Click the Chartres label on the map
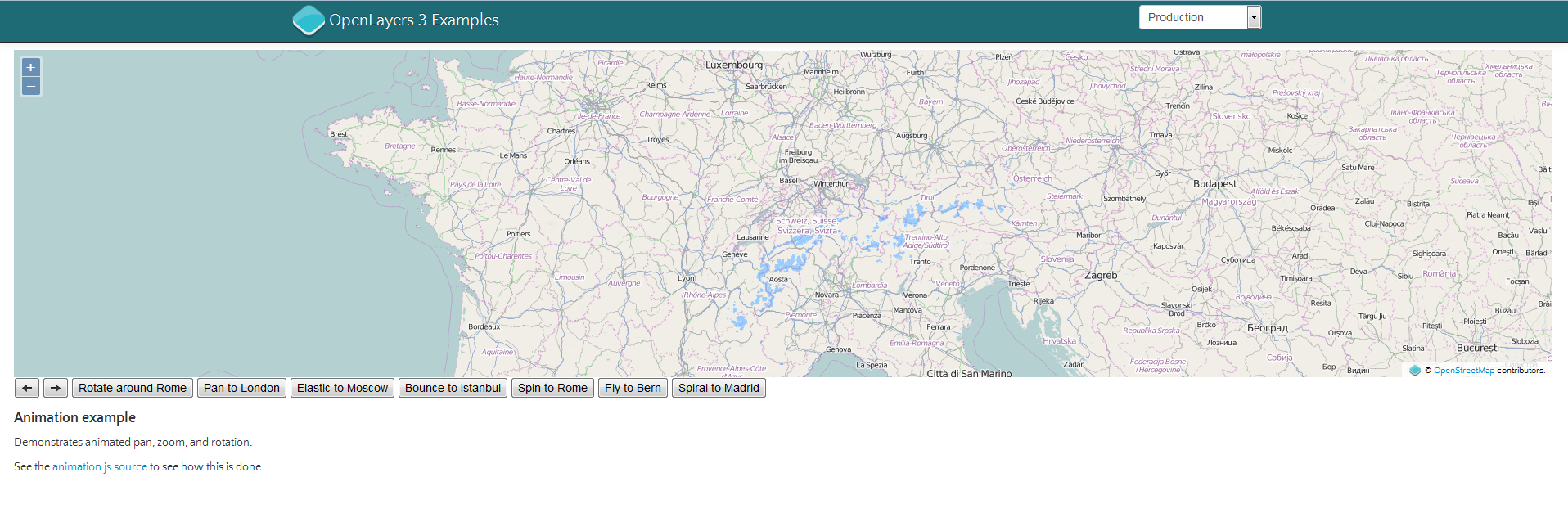Image resolution: width=1568 pixels, height=513 pixels. coord(561,131)
